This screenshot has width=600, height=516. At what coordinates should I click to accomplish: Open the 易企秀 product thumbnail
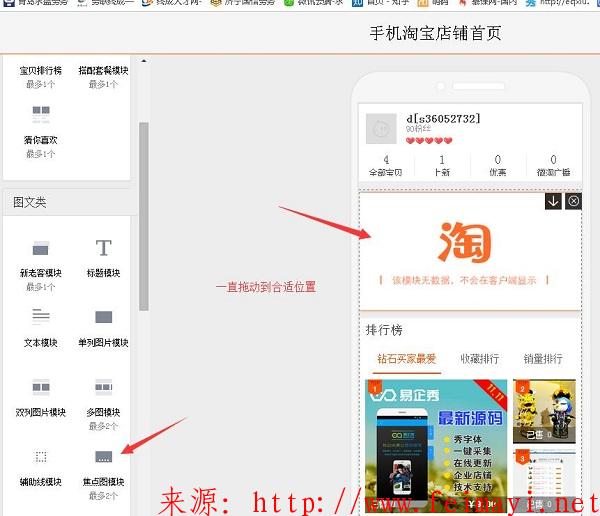point(436,445)
